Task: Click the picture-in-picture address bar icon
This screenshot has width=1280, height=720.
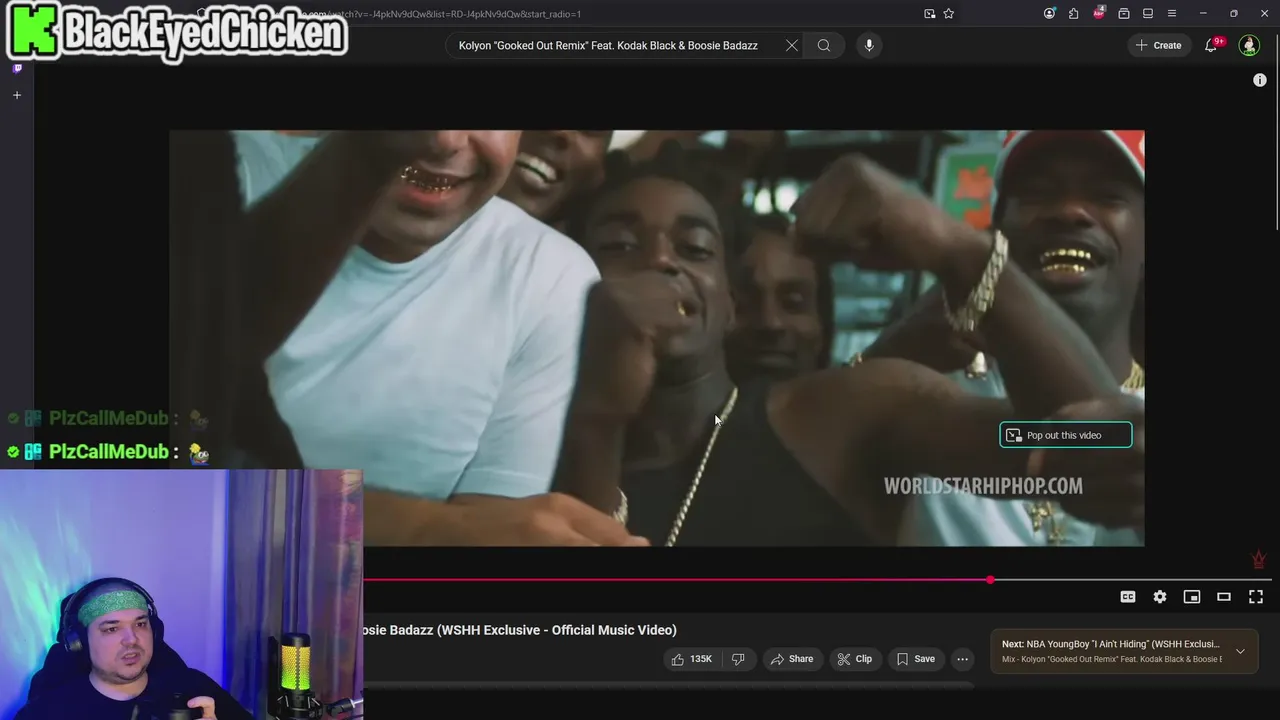Action: [x=929, y=14]
